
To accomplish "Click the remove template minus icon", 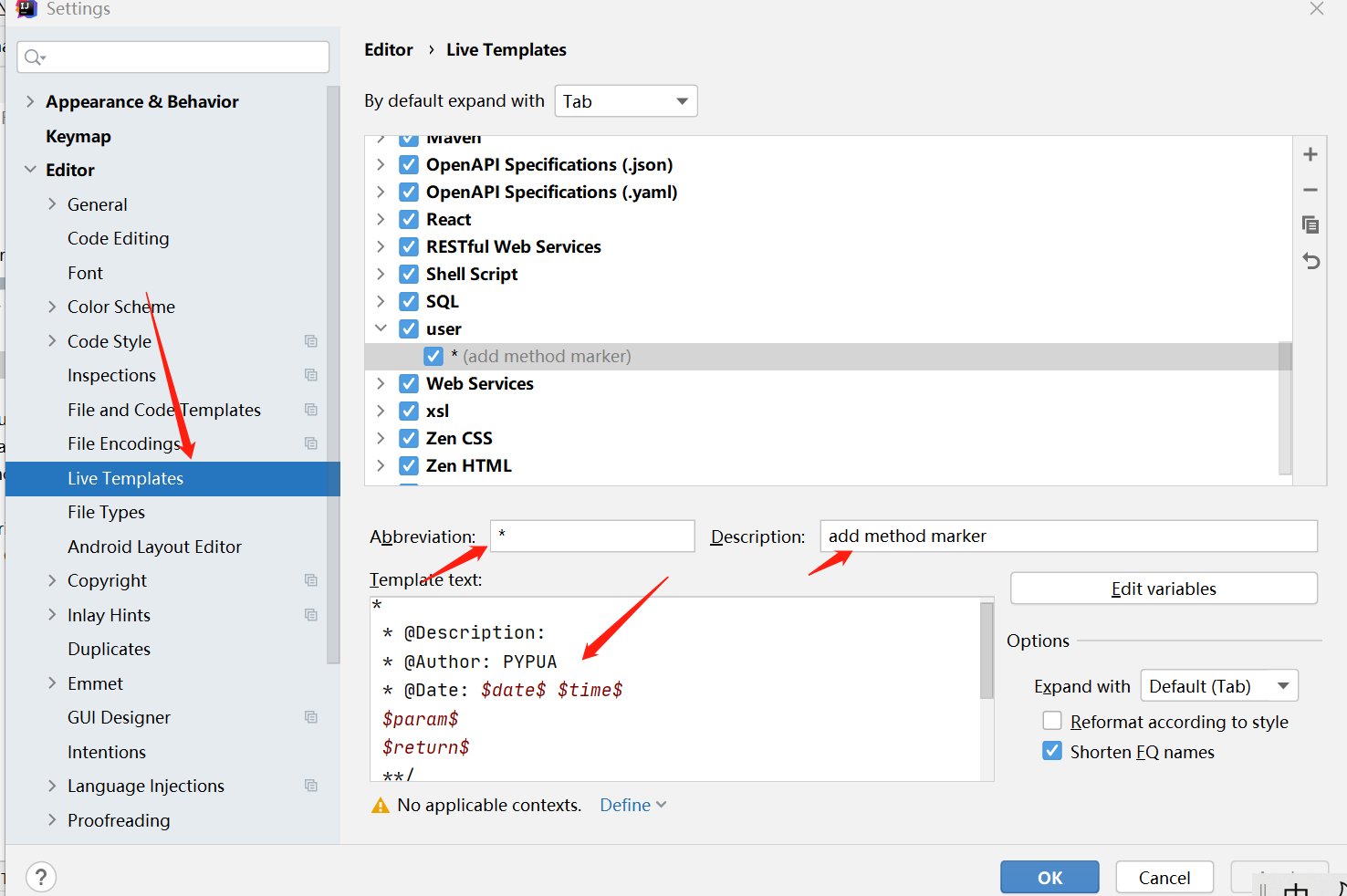I will click(x=1310, y=190).
